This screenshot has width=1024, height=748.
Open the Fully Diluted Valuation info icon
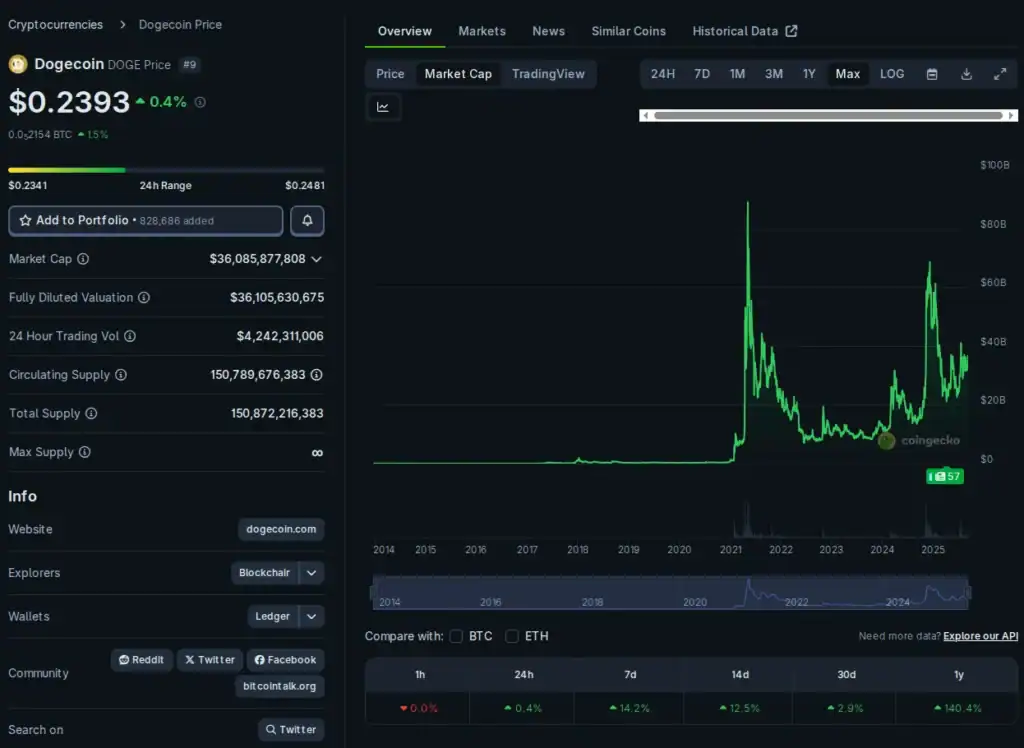(x=144, y=297)
